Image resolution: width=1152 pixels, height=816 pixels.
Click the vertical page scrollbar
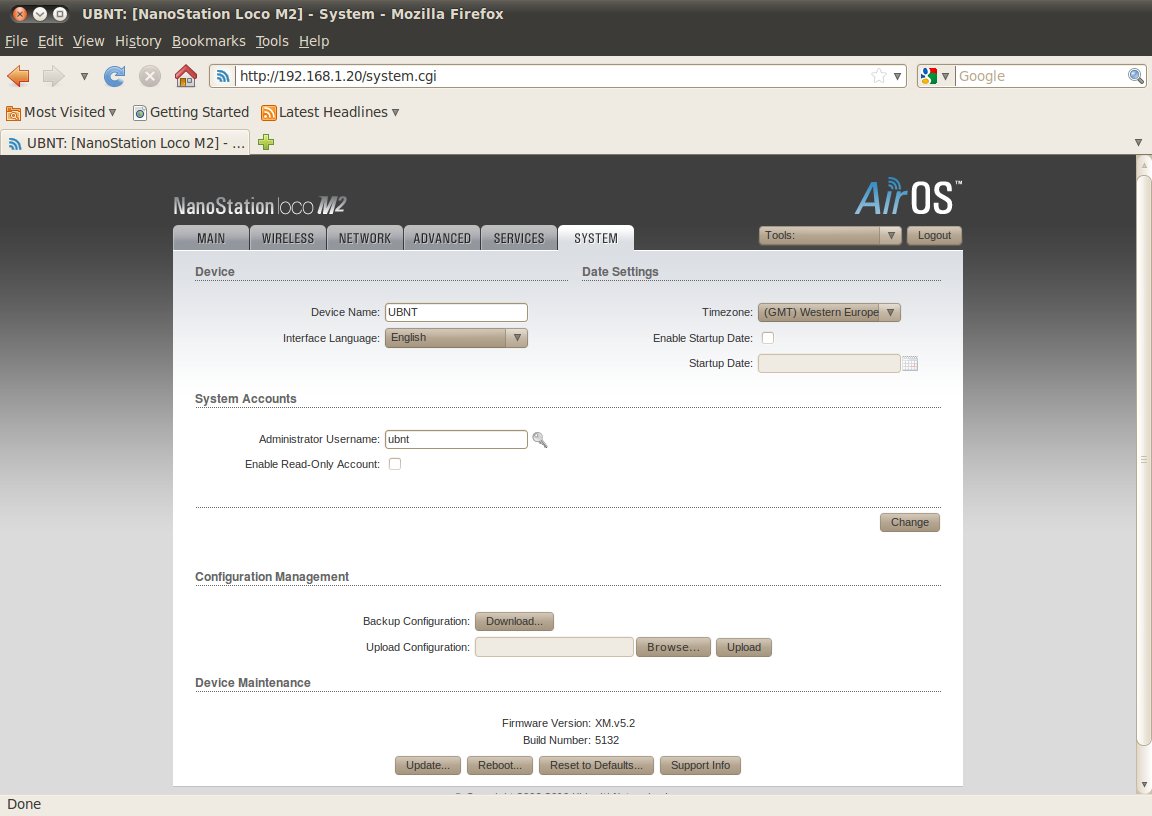click(x=1144, y=460)
